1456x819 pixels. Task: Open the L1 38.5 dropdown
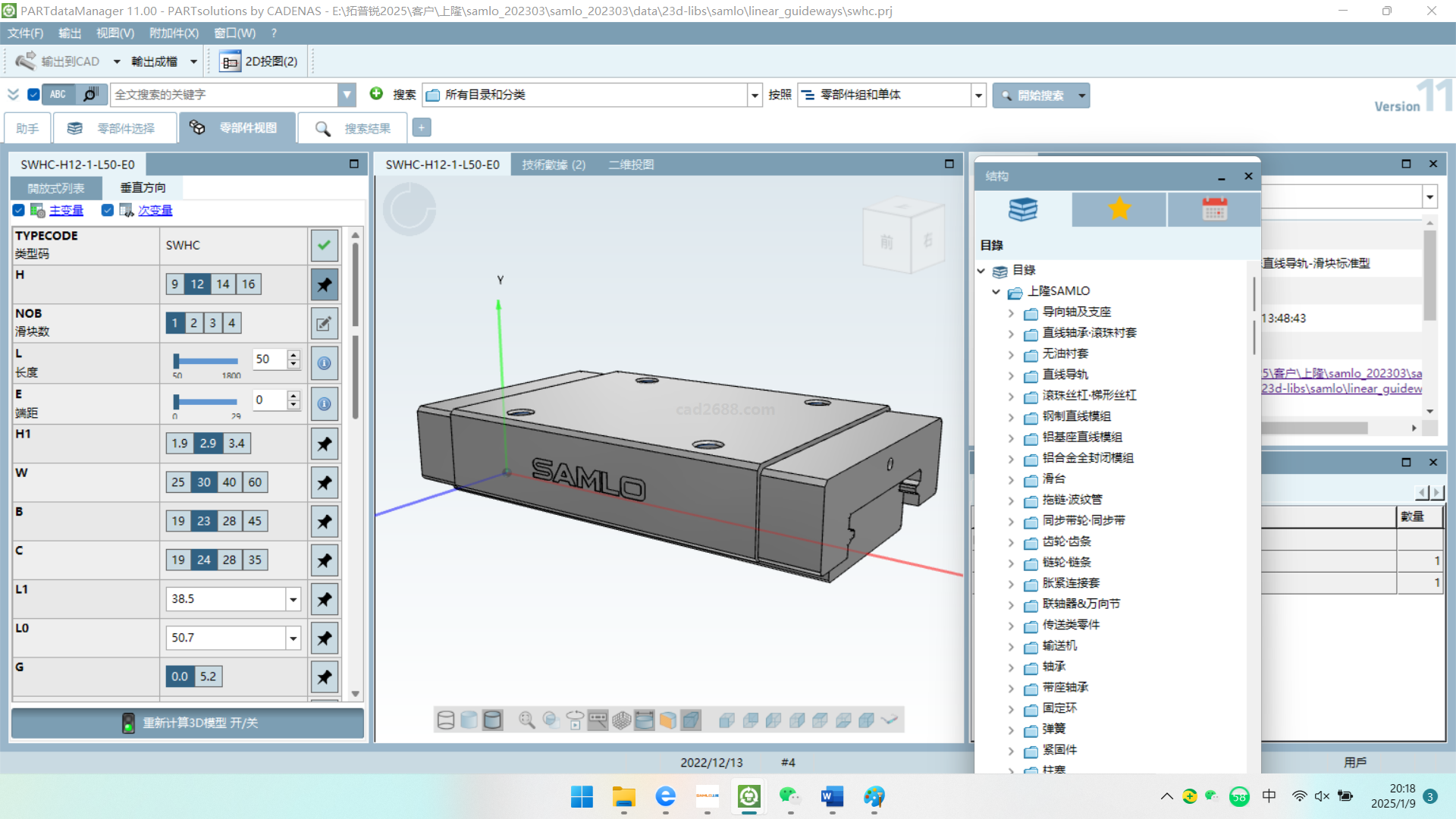click(x=293, y=599)
